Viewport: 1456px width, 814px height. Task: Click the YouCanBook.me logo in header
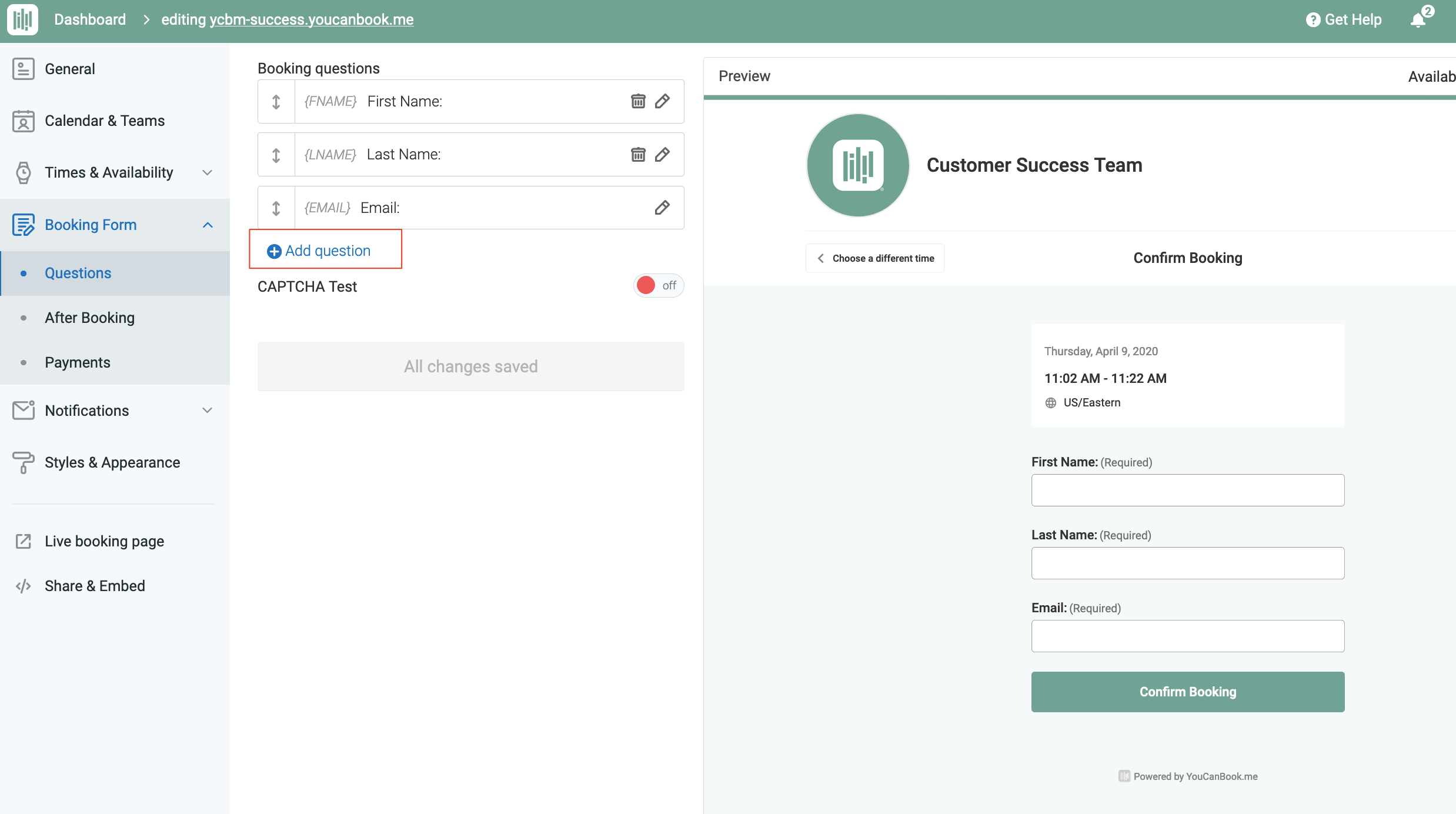(x=23, y=19)
